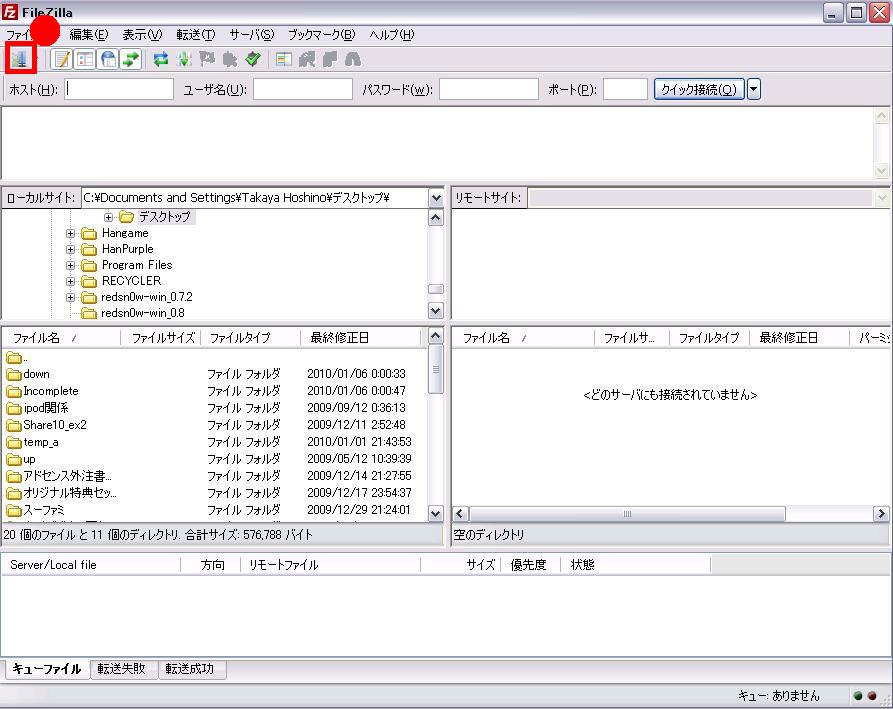The image size is (893, 709).
Task: Click the ユーザ名(U) input field
Action: pyautogui.click(x=302, y=89)
